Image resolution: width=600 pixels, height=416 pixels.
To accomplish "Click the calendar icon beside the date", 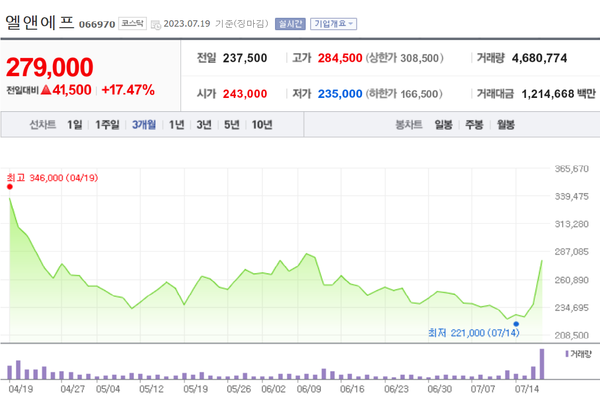I will tap(155, 22).
